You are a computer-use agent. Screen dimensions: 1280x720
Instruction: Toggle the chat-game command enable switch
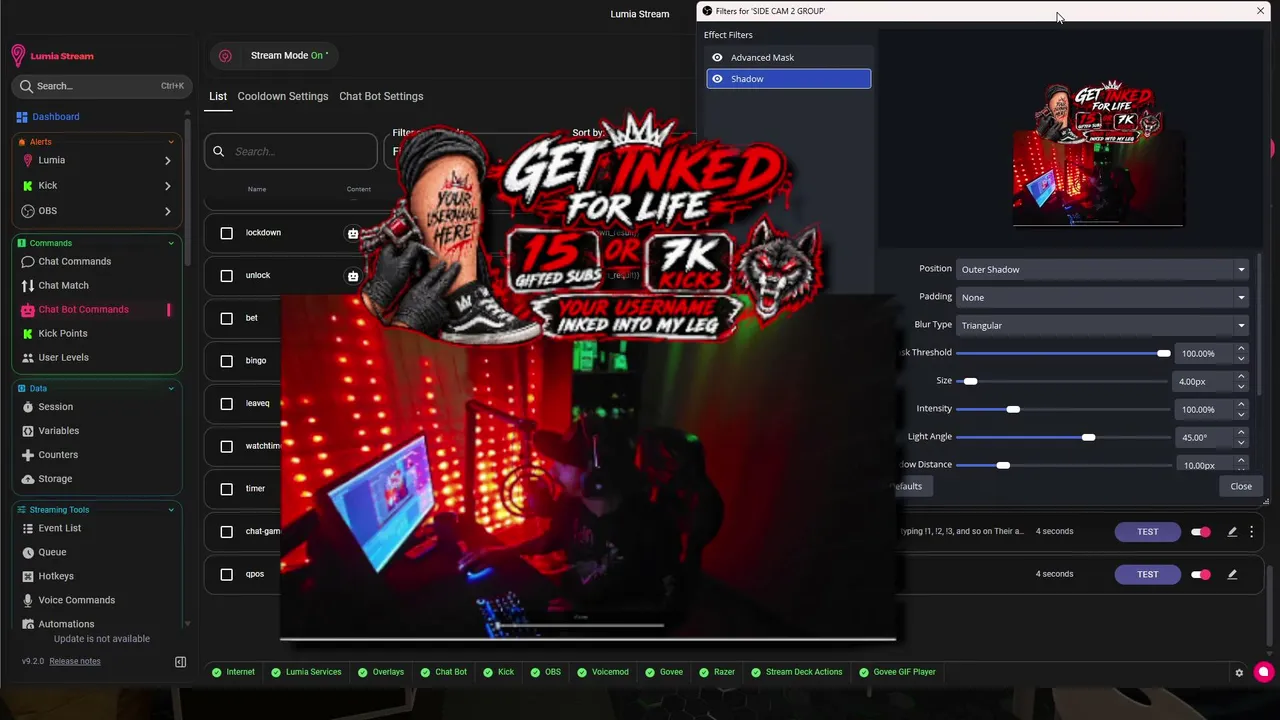1201,532
